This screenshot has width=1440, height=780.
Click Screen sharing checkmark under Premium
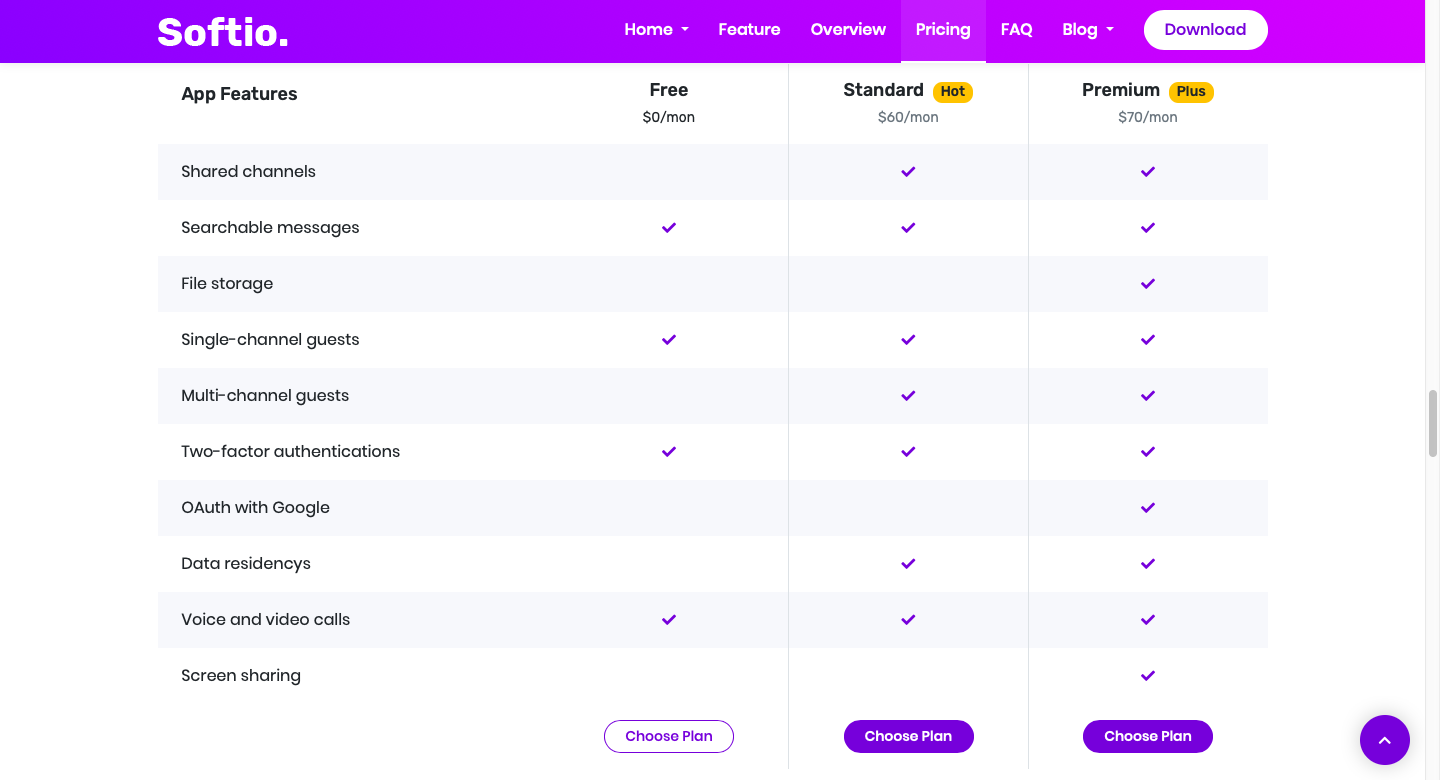tap(1148, 676)
